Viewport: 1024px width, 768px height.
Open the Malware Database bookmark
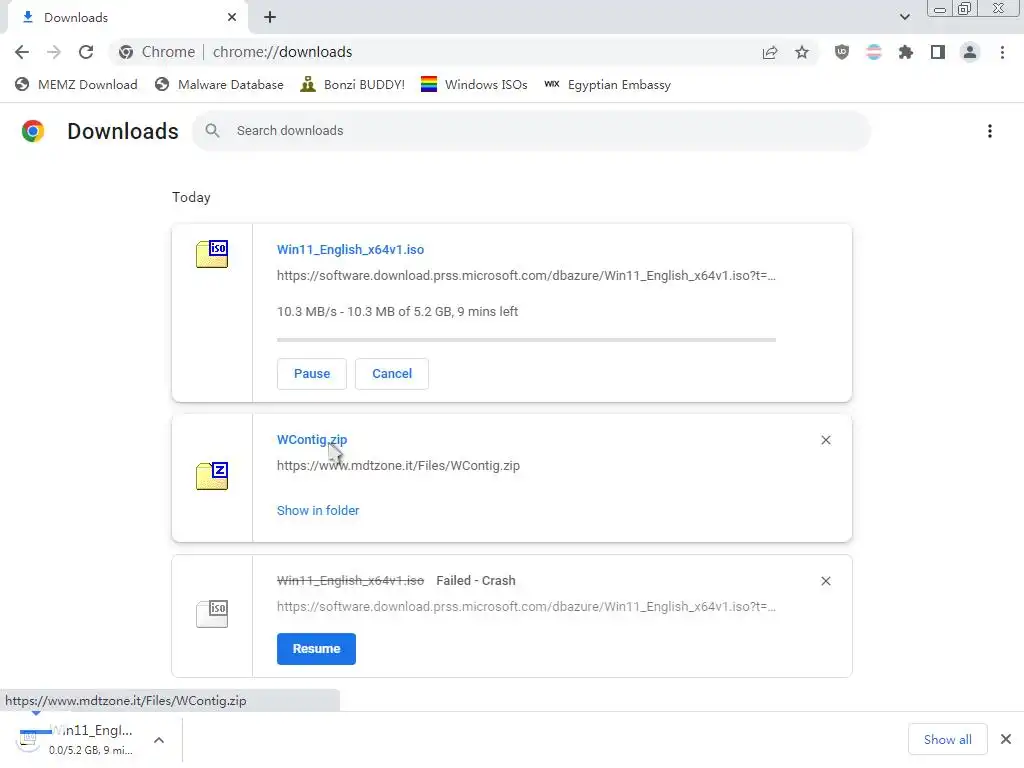point(219,85)
